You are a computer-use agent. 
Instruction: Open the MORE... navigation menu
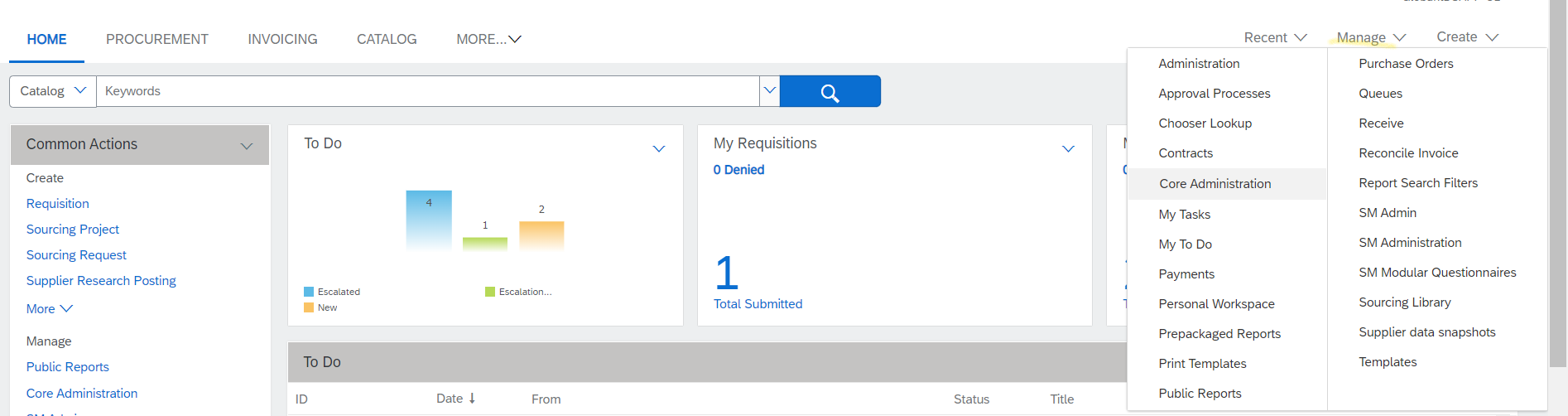(488, 39)
